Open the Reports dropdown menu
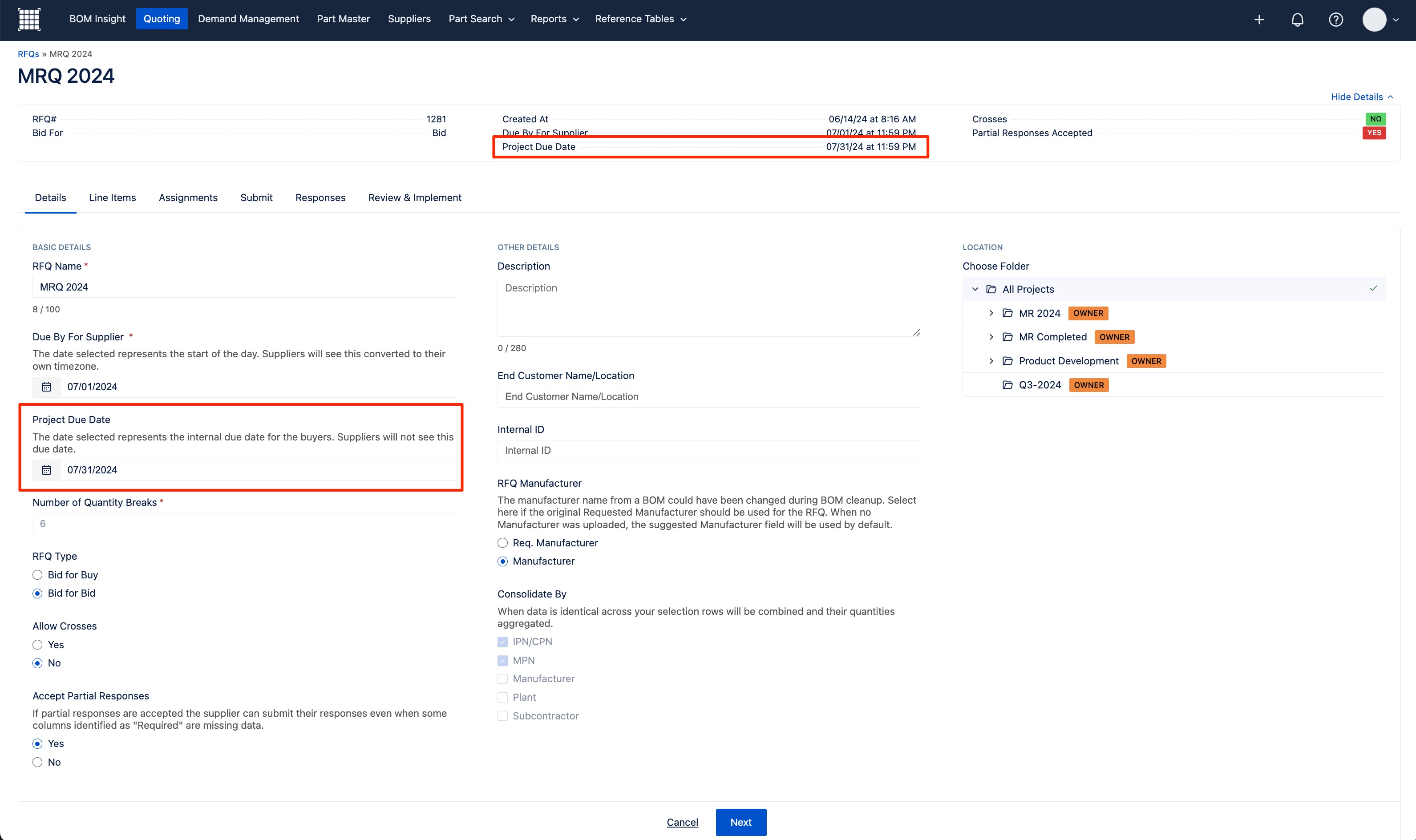1416x840 pixels. 554,19
